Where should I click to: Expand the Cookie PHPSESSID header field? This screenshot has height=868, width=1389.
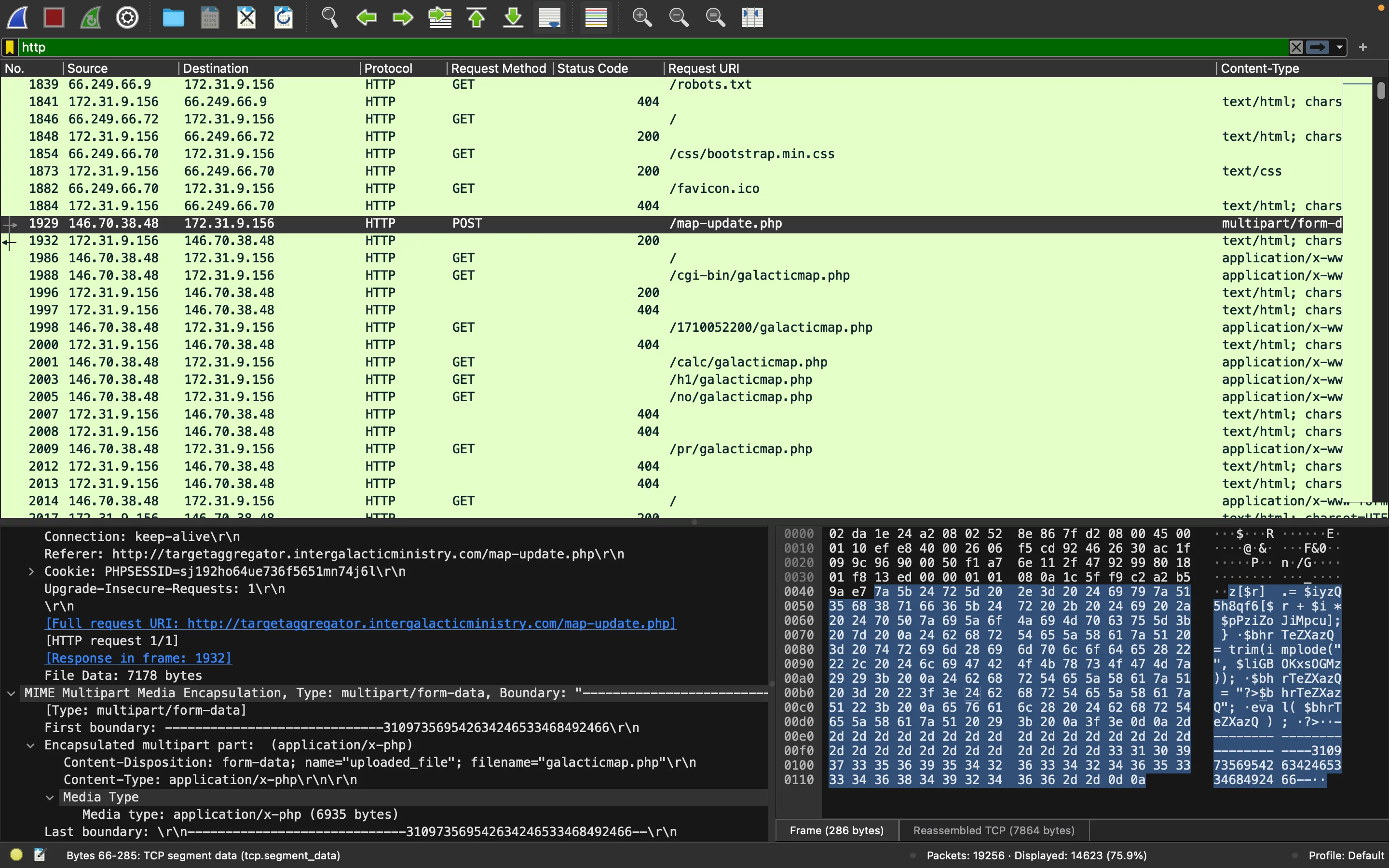[31, 572]
